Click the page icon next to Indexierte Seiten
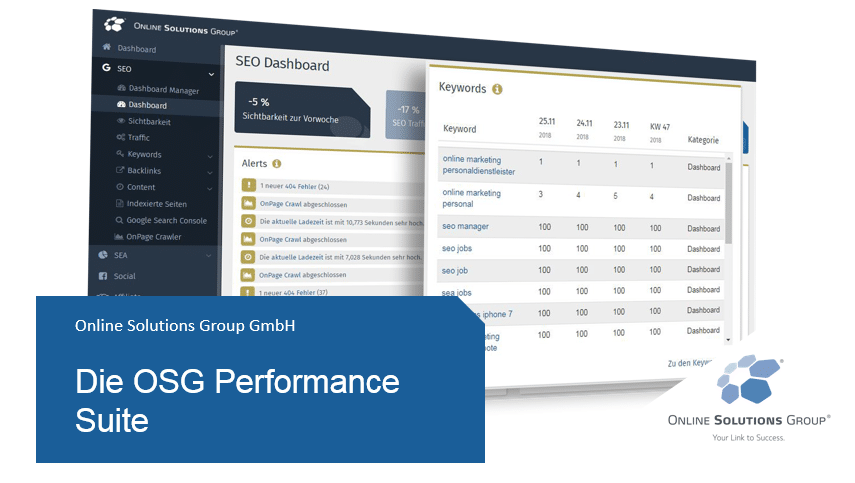855x483 pixels. click(x=119, y=203)
